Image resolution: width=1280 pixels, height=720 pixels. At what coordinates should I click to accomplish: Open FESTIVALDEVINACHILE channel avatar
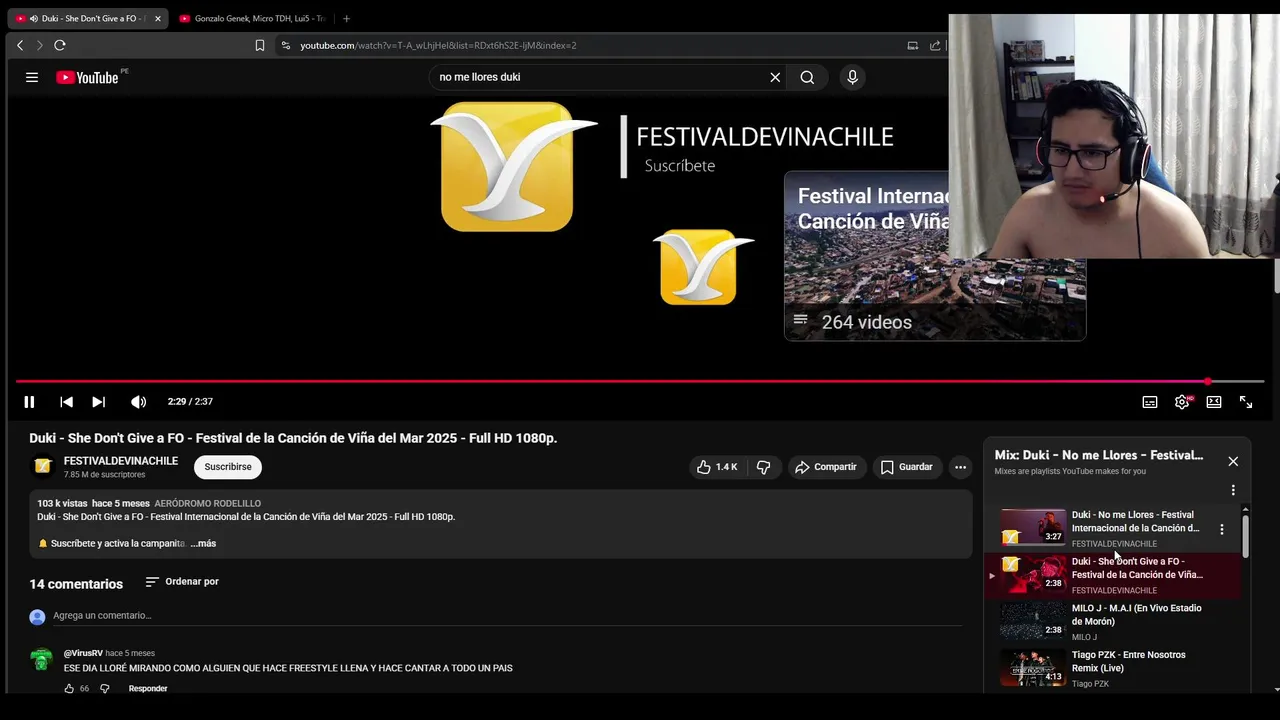point(42,466)
